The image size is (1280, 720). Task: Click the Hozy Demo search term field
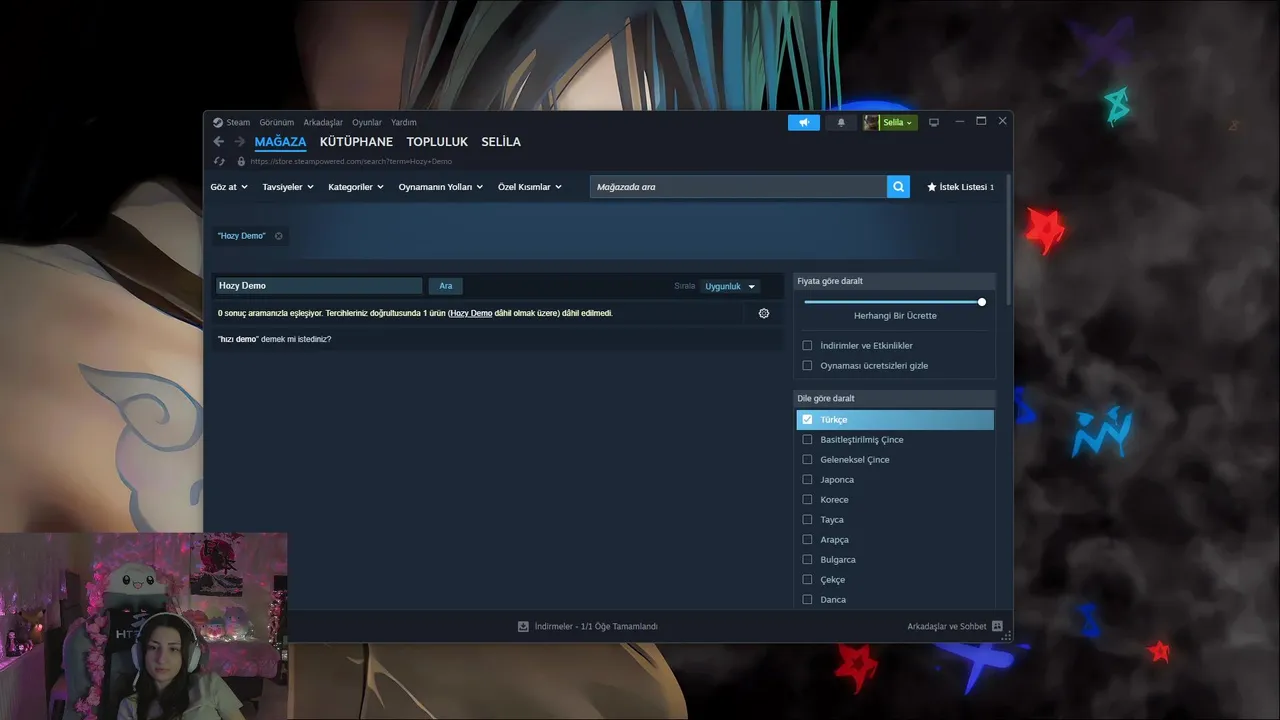[x=319, y=286]
